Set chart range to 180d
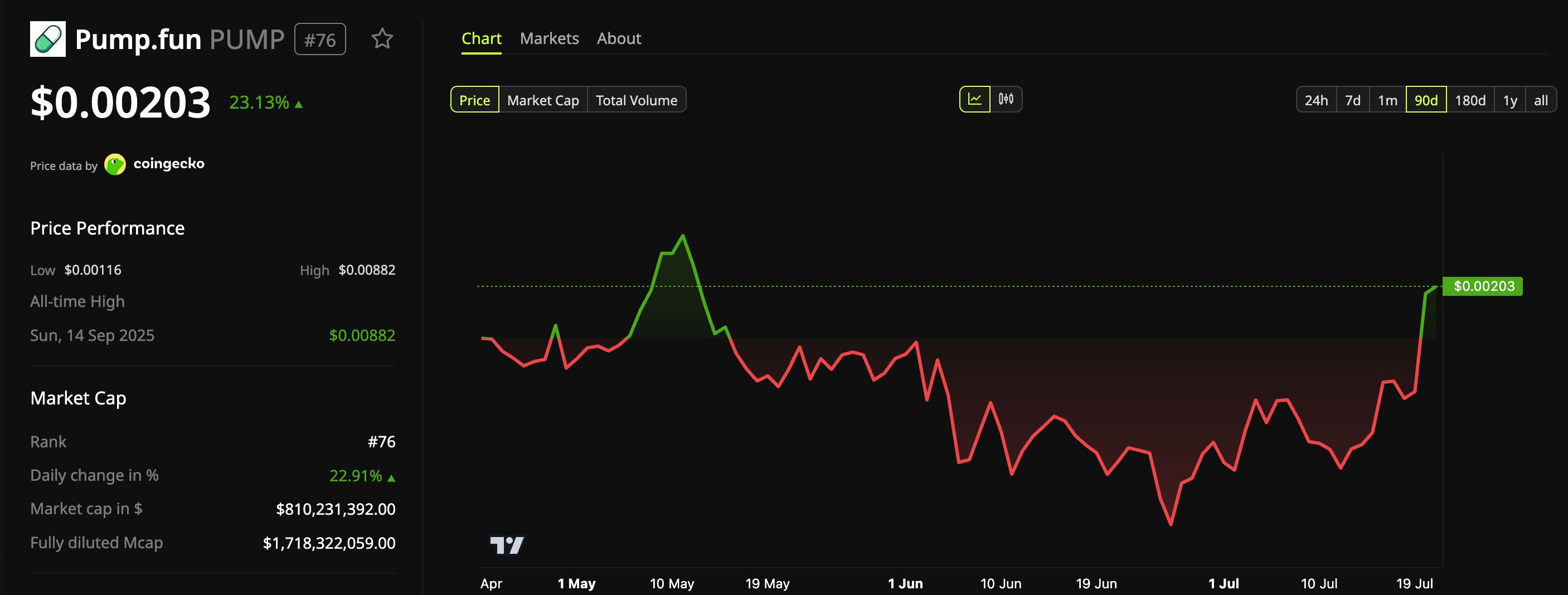Image resolution: width=1568 pixels, height=595 pixels. pyautogui.click(x=1470, y=100)
